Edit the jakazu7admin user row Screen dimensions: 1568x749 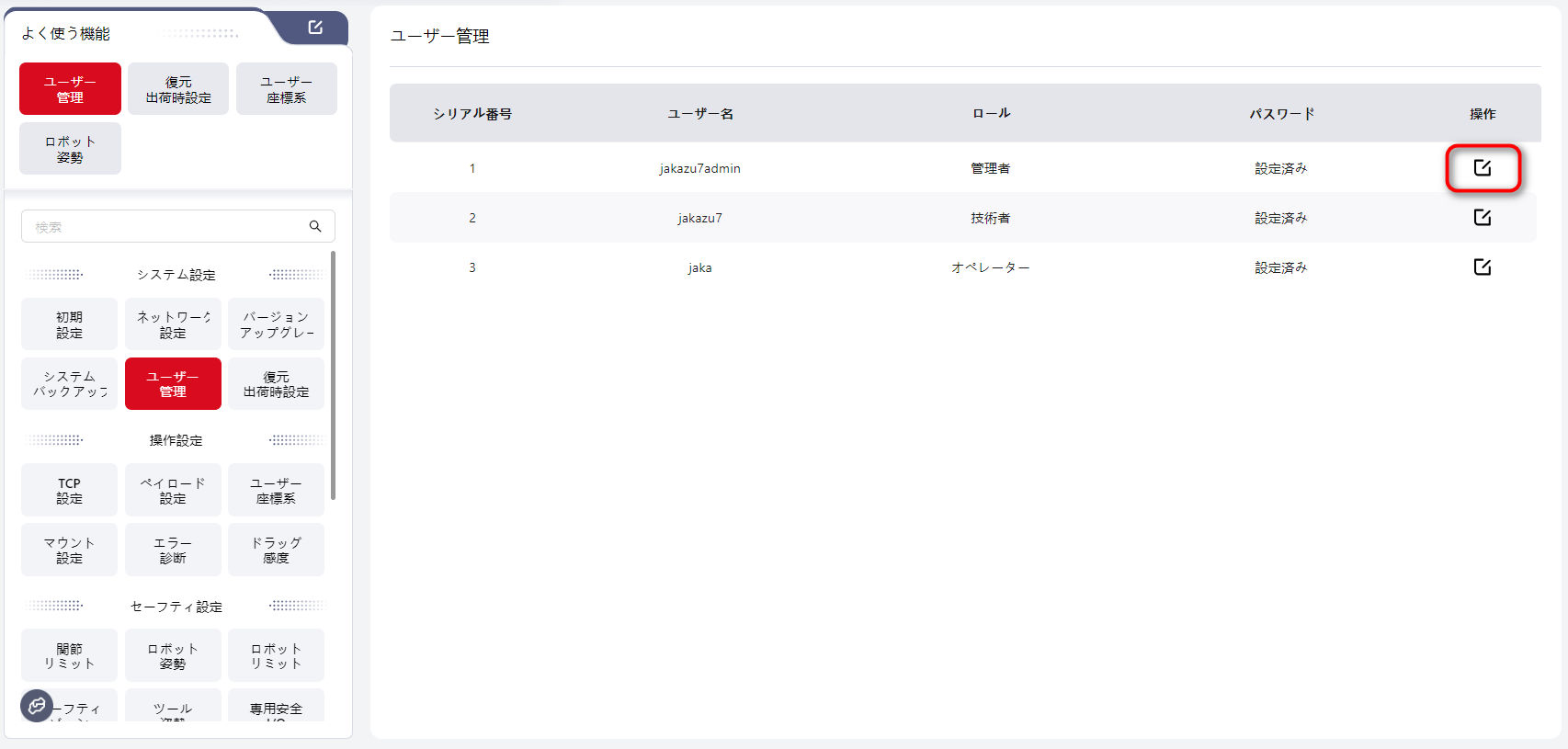tap(1482, 168)
